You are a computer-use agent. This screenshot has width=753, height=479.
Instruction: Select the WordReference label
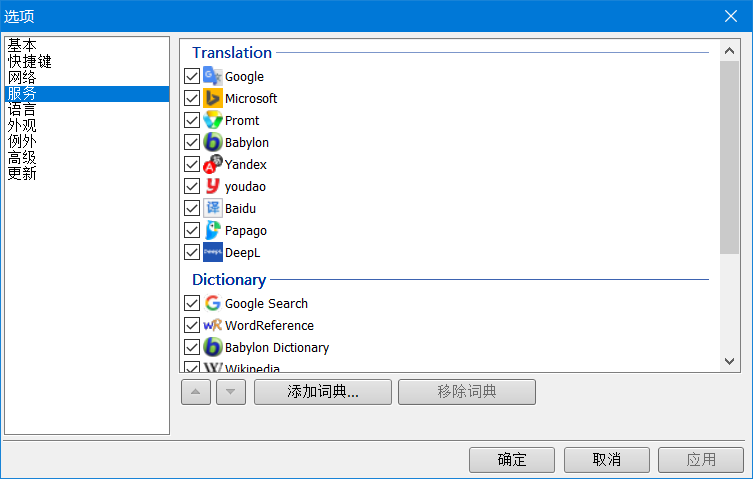[269, 326]
